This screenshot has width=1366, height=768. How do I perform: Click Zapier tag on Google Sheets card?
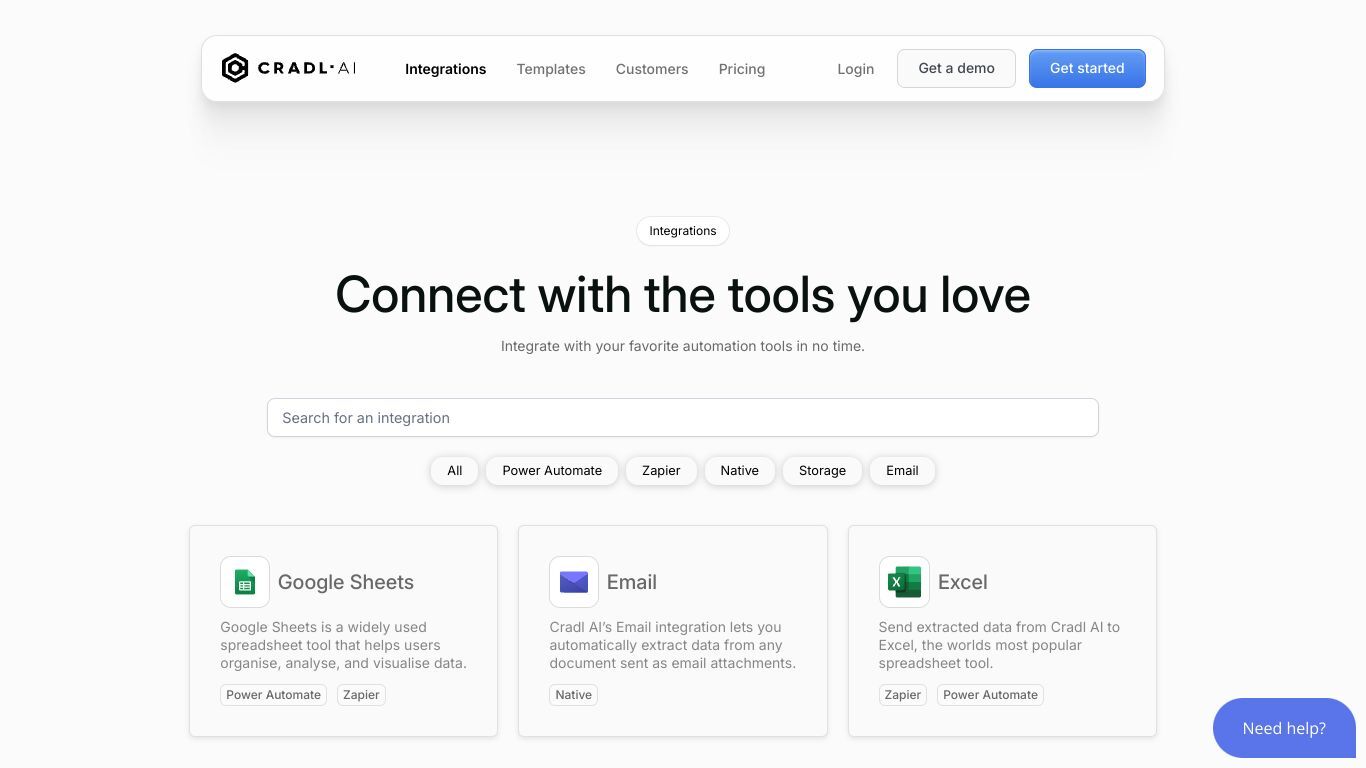coord(361,695)
